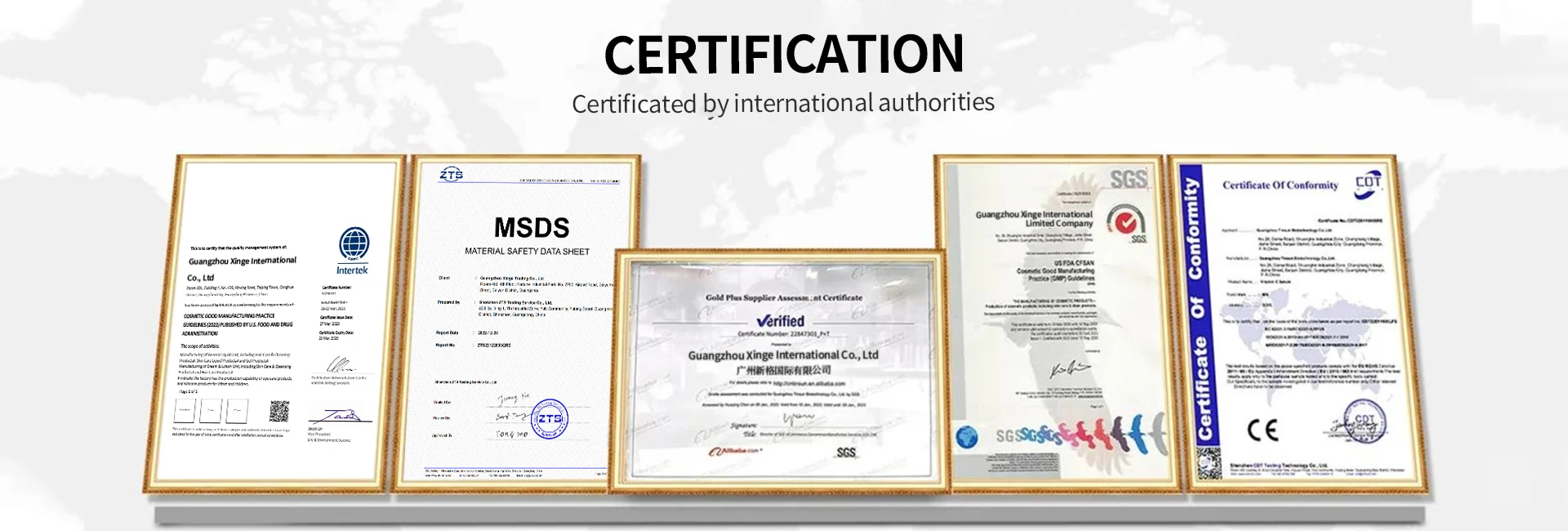The image size is (1568, 531).
Task: Click the Alibaba.com logo on the certificate
Action: tap(734, 452)
